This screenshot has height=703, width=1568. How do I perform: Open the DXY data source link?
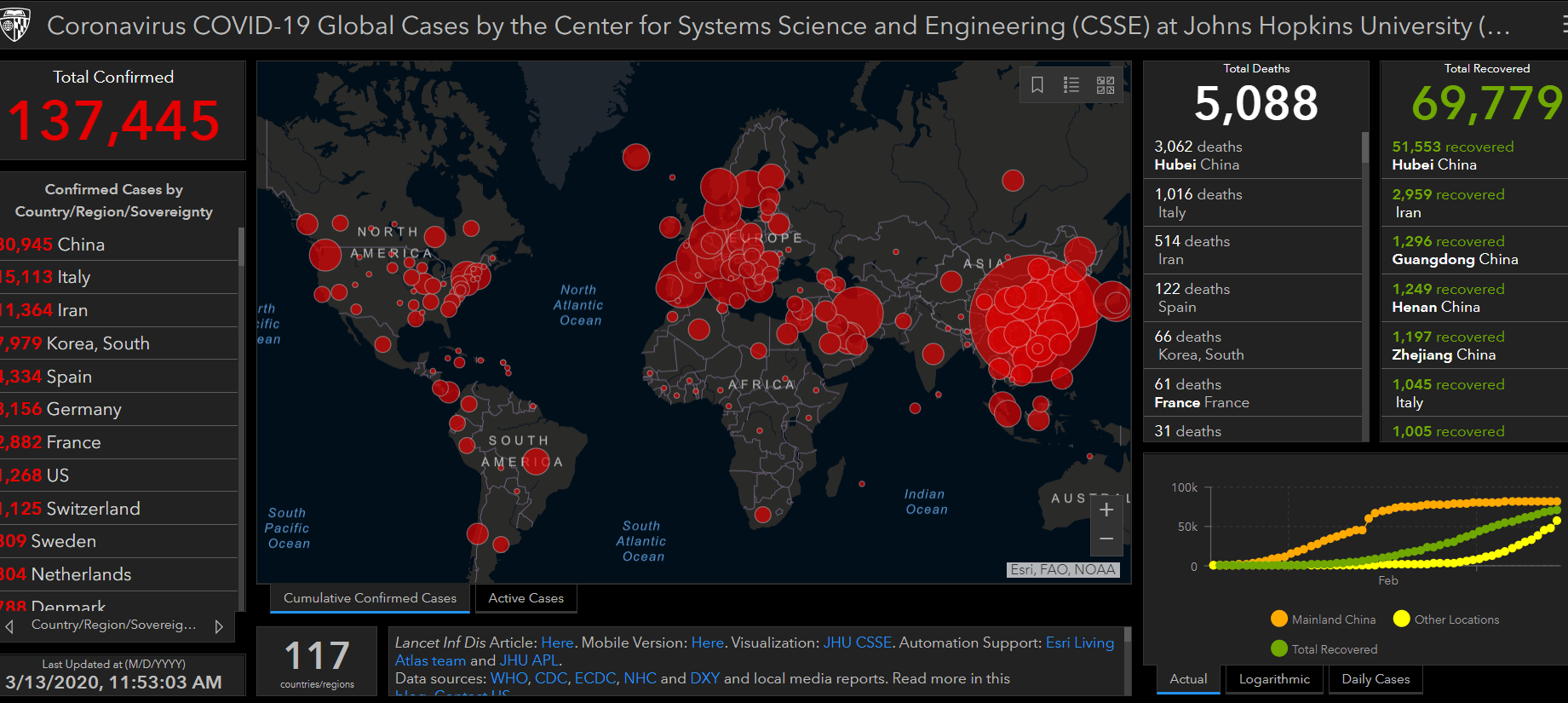point(704,678)
